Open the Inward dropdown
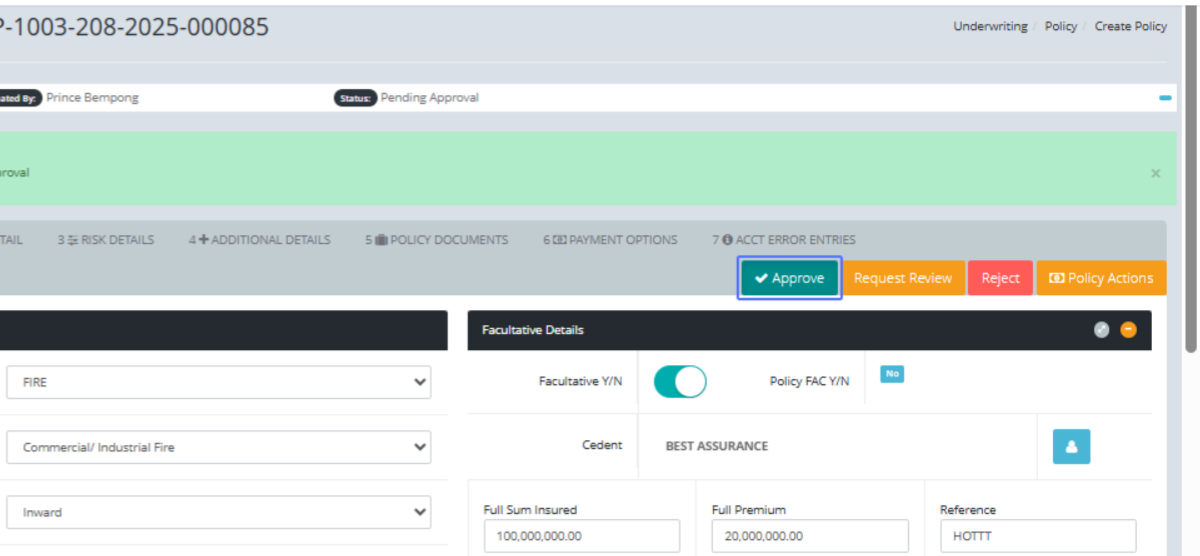The image size is (1200, 556). tap(218, 512)
